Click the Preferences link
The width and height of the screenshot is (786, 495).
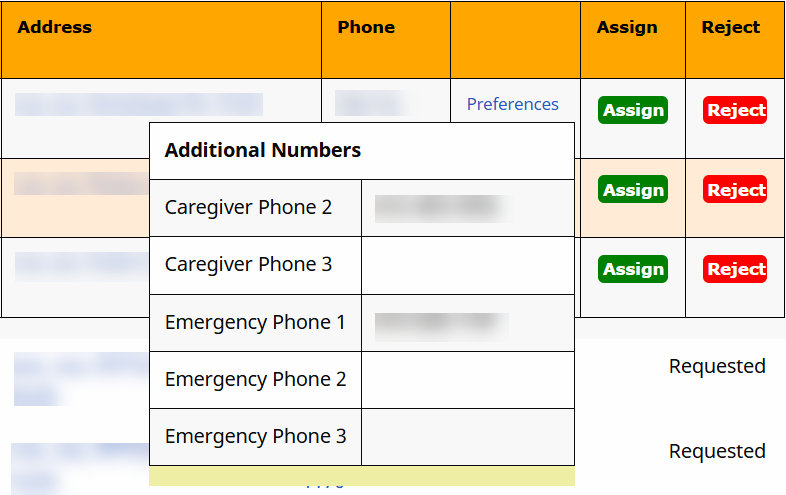coord(512,104)
